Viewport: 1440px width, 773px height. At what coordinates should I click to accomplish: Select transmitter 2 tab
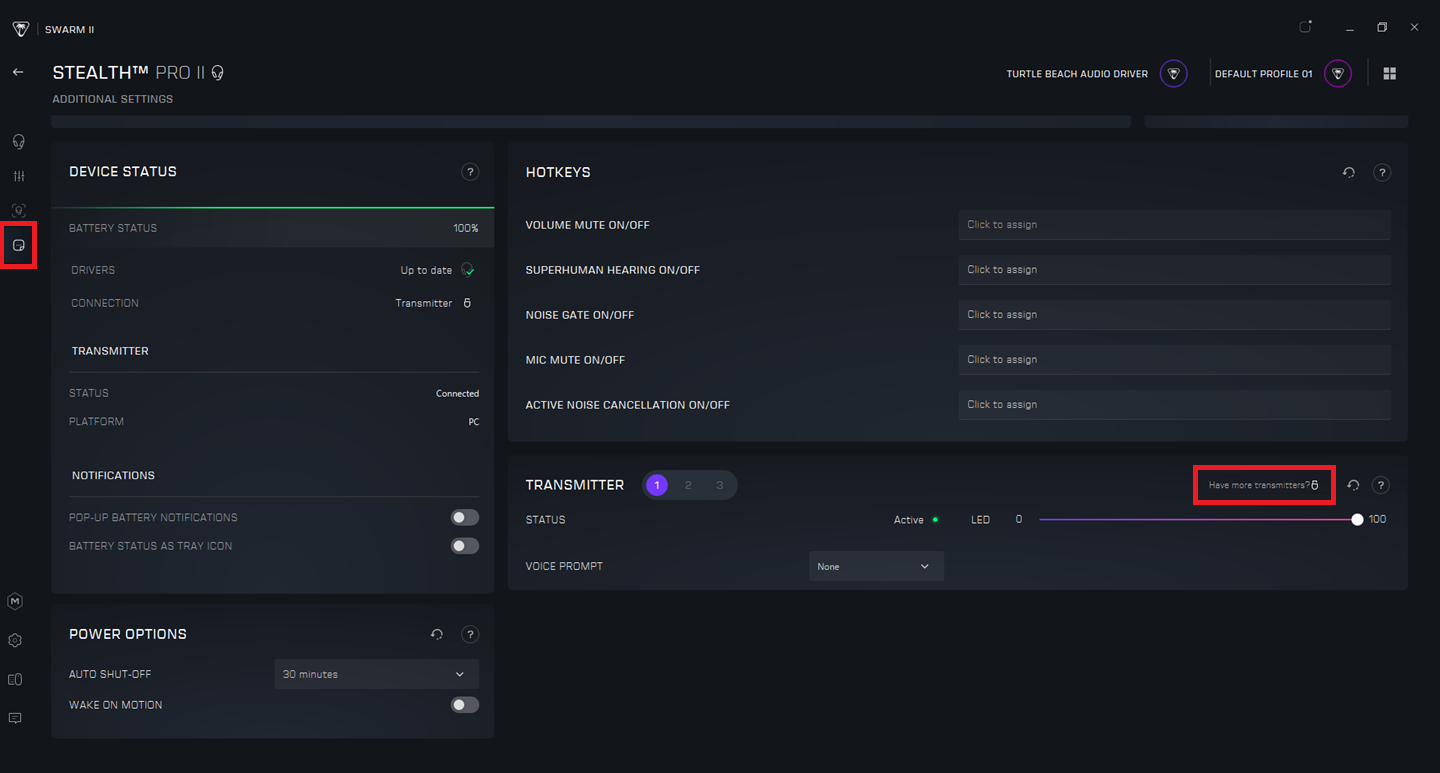(x=688, y=485)
